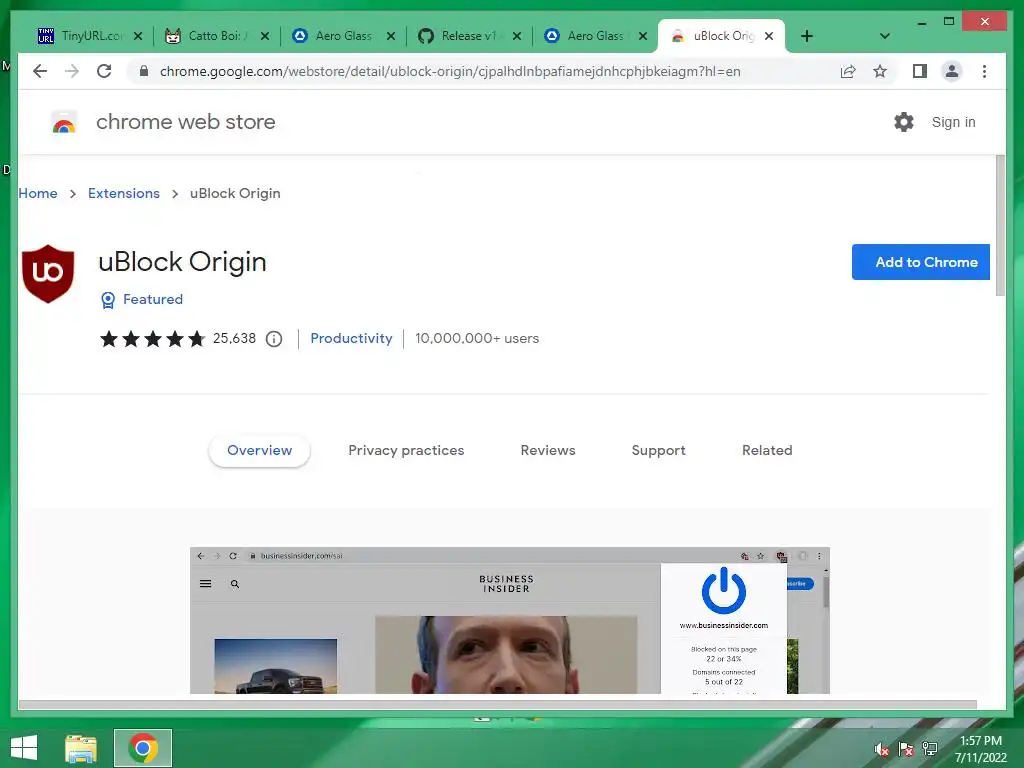Viewport: 1024px width, 768px height.
Task: Click the horizontal scrollbar at page bottom
Action: click(x=498, y=705)
